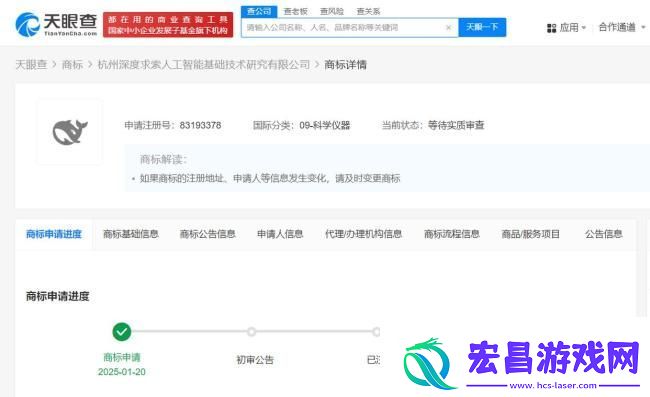Image resolution: width=650 pixels, height=397 pixels.
Task: Click the 商标详情 breadcrumb text
Action: click(x=345, y=65)
